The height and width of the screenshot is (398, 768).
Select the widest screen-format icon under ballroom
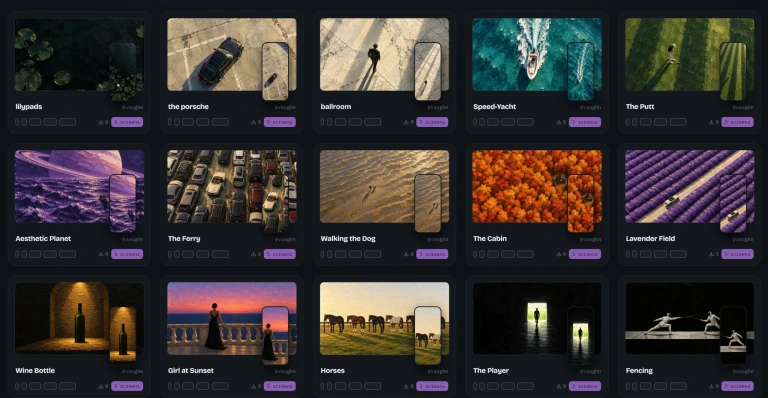[x=373, y=122]
